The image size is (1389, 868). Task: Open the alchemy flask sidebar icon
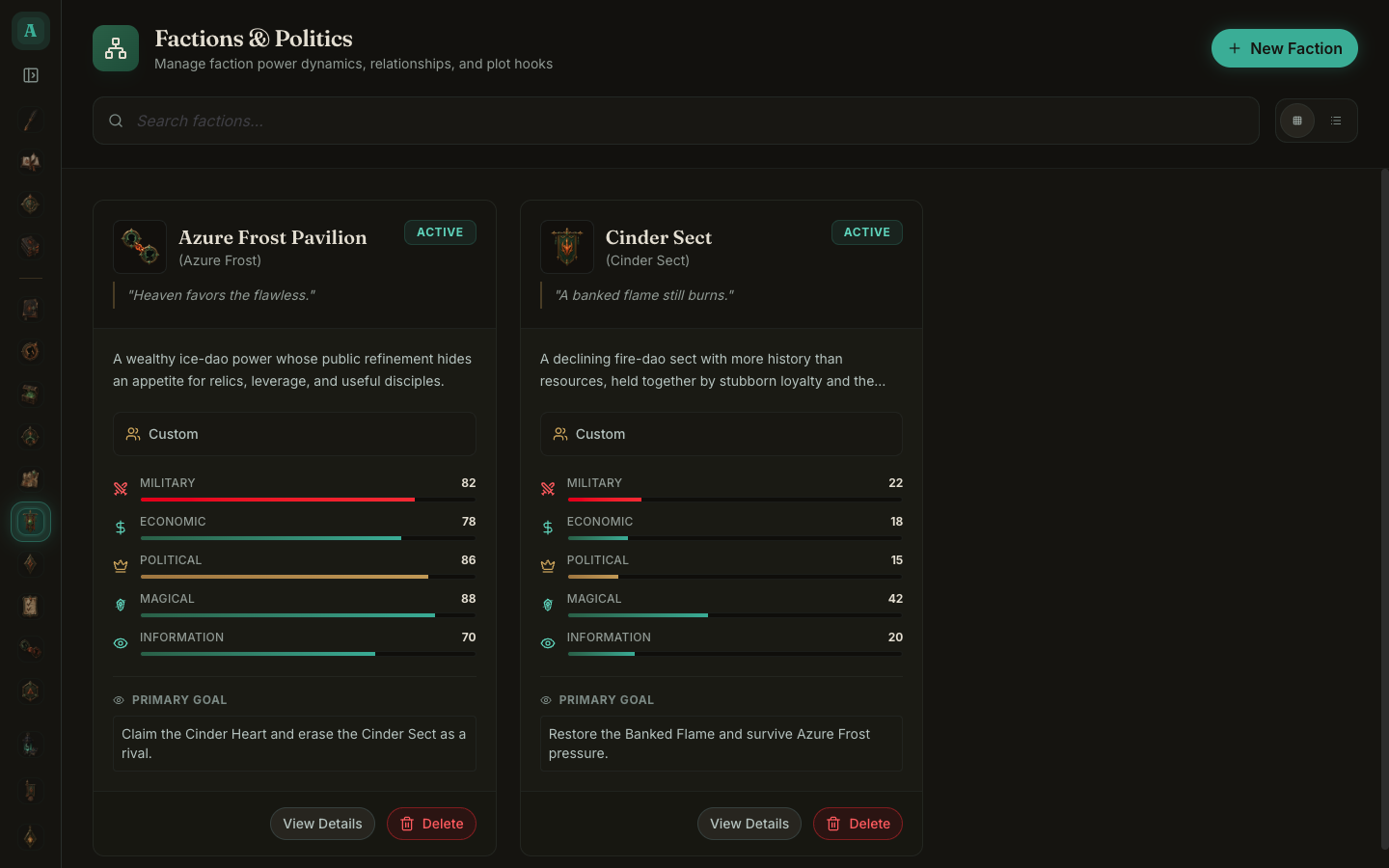[x=30, y=745]
